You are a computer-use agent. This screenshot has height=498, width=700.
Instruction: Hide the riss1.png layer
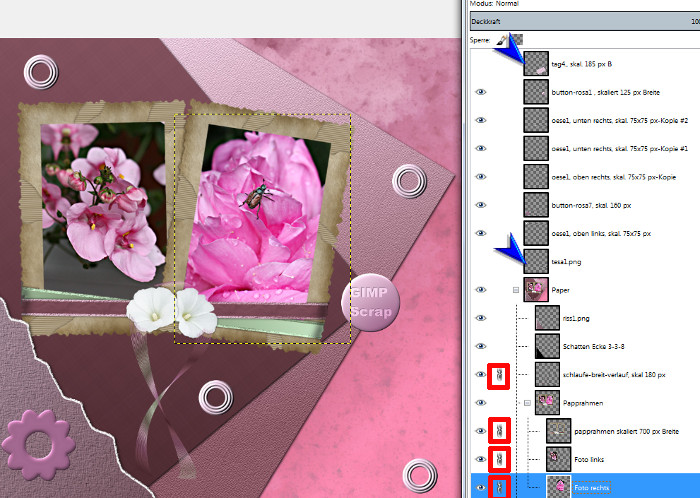coord(481,318)
